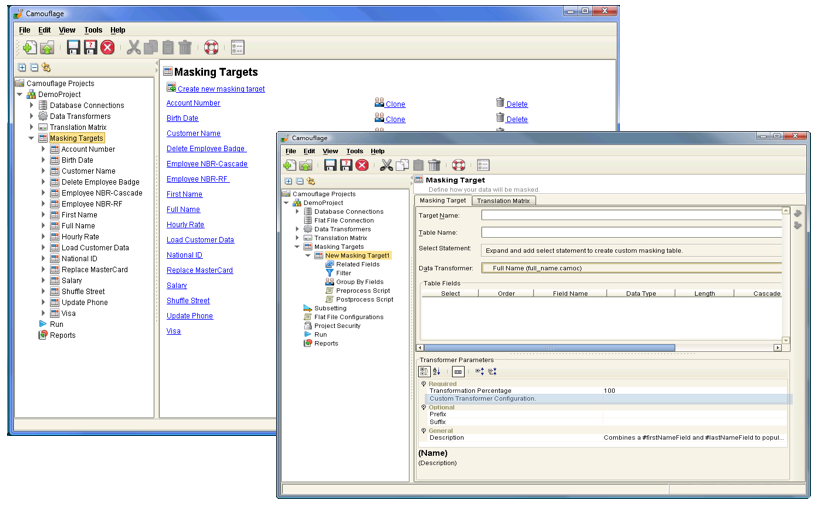This screenshot has width=820, height=509.
Task: Switch to the Masking Target tab
Action: pyautogui.click(x=443, y=200)
